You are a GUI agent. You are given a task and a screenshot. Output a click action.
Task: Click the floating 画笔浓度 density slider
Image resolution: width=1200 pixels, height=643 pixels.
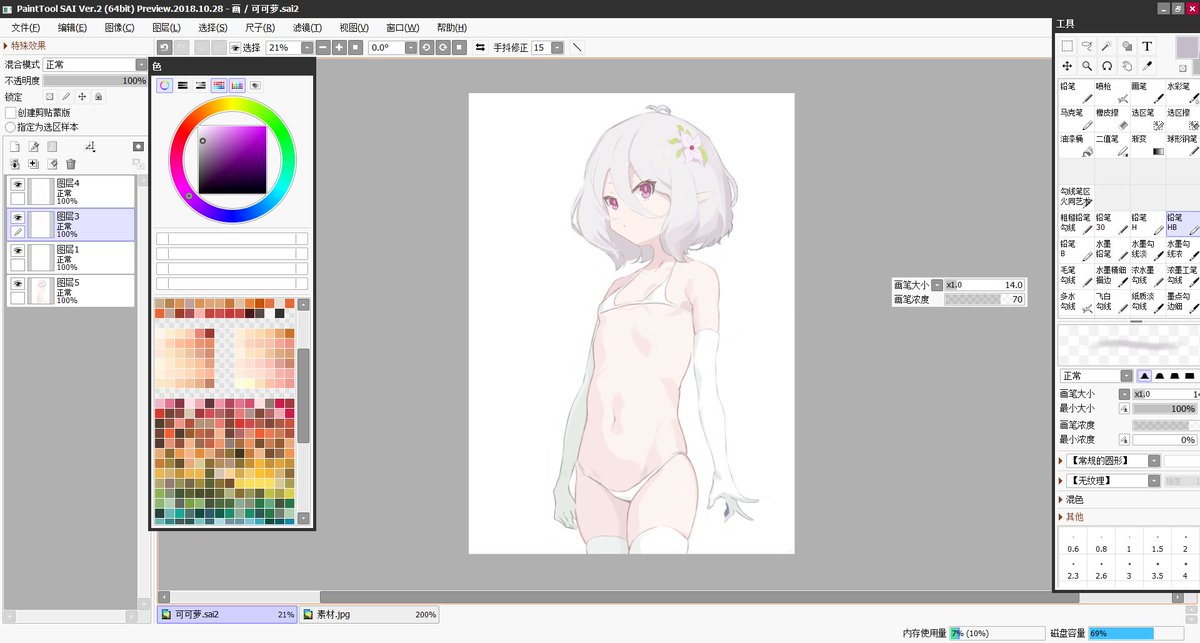pyautogui.click(x=985, y=299)
